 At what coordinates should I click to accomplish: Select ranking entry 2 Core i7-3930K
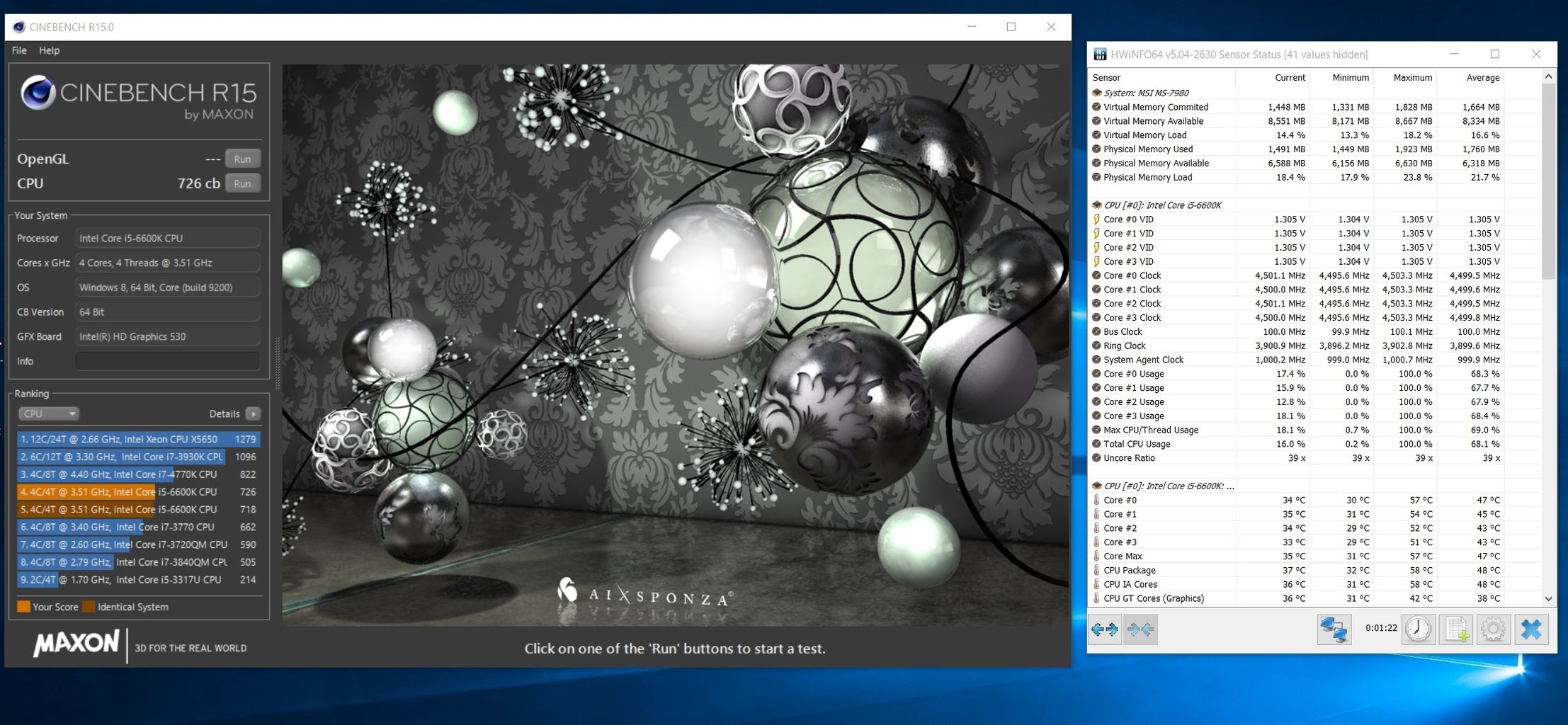coord(139,457)
